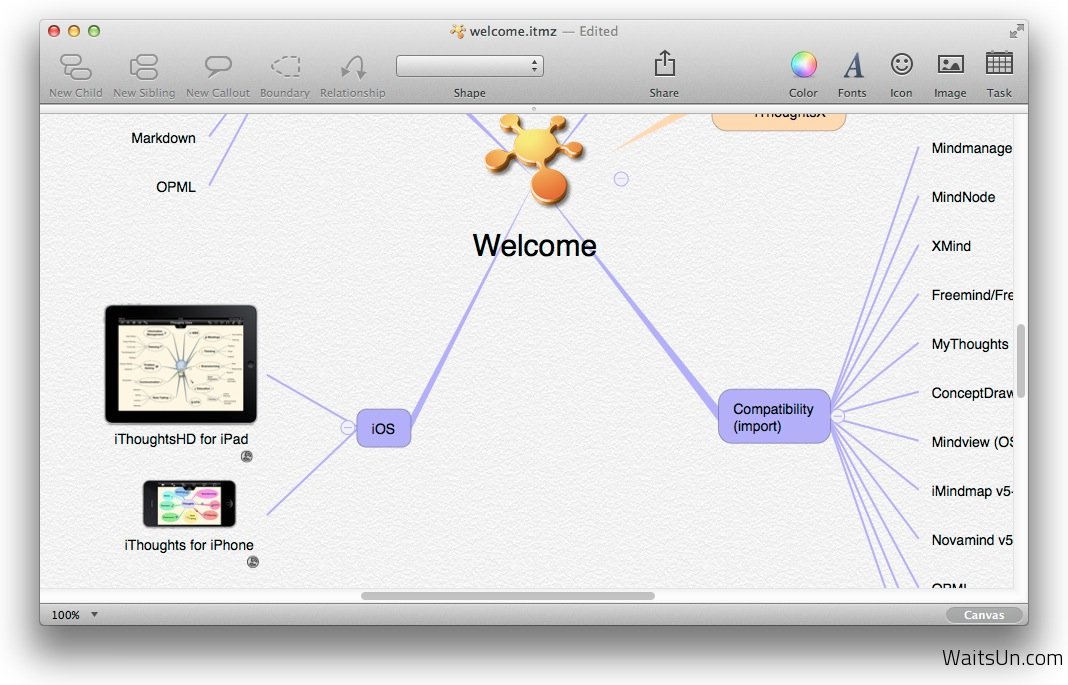Screen dimensions: 1068x685
Task: Open the Task calendar panel
Action: pos(999,63)
